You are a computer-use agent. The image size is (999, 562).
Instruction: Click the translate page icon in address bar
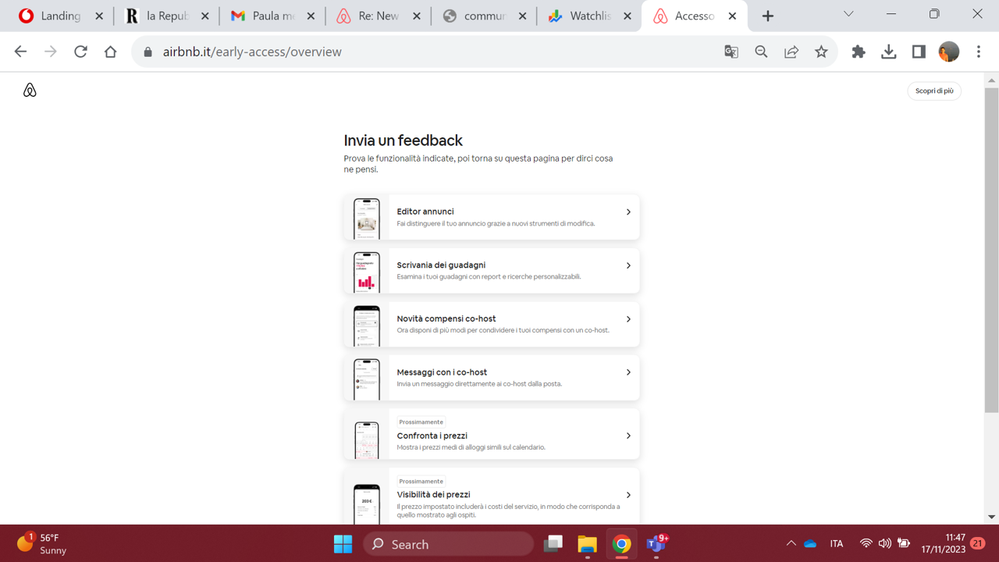click(x=731, y=52)
